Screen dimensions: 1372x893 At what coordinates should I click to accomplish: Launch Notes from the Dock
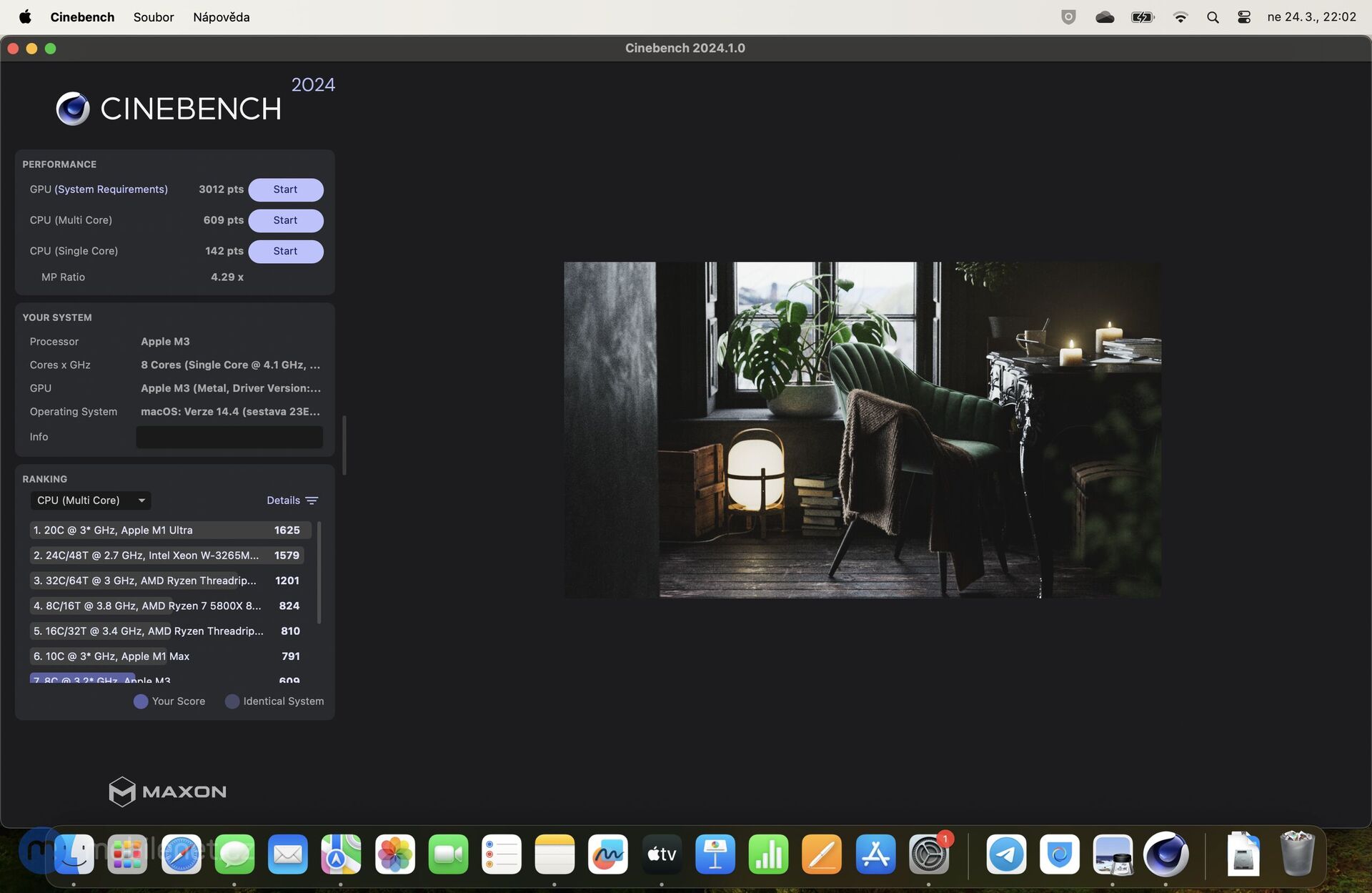pyautogui.click(x=555, y=854)
